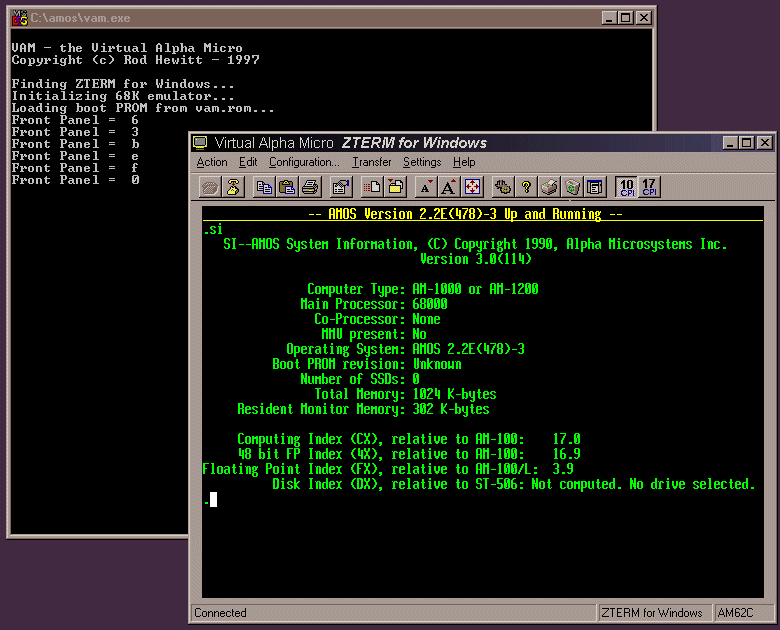Click the red four-arrow resize icon
780x630 pixels.
(472, 186)
